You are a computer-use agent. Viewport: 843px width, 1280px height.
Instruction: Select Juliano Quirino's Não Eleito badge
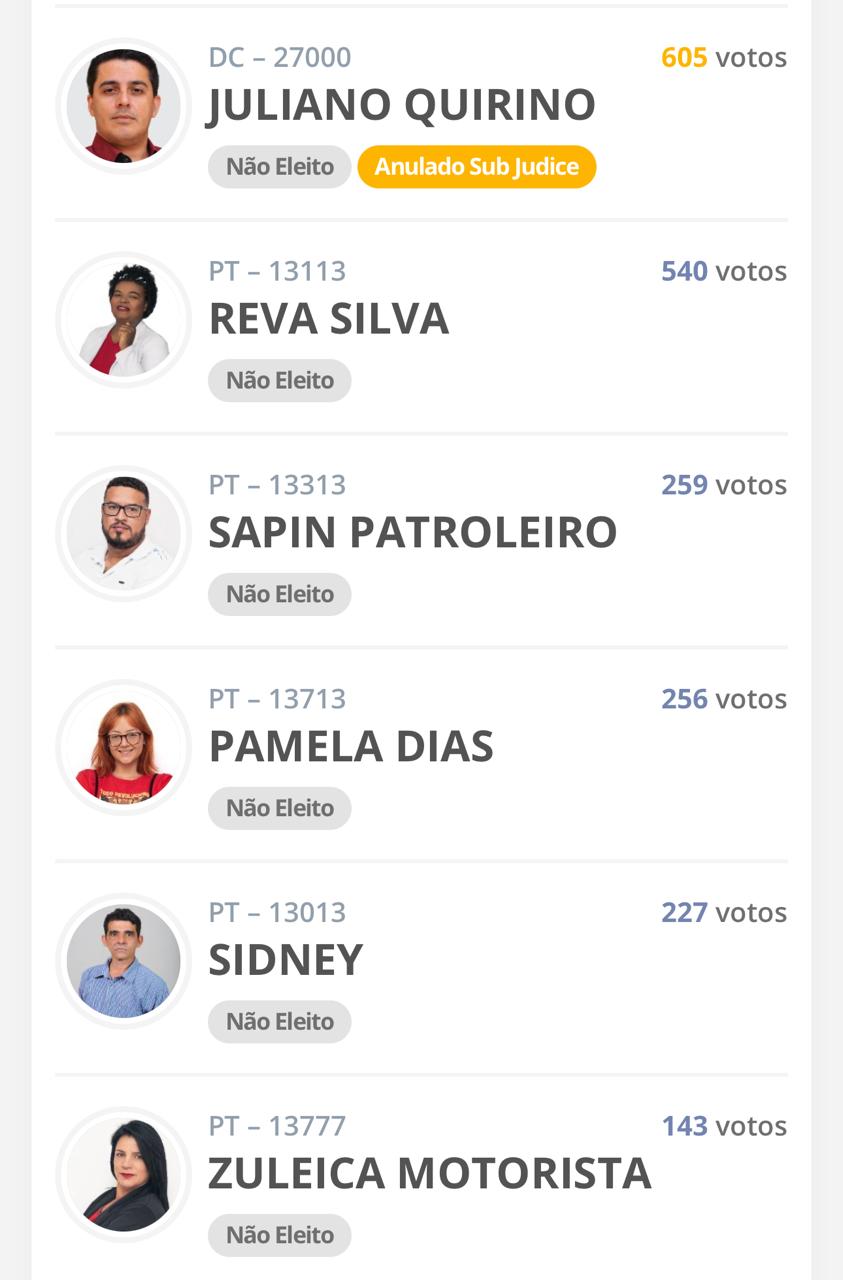[280, 167]
